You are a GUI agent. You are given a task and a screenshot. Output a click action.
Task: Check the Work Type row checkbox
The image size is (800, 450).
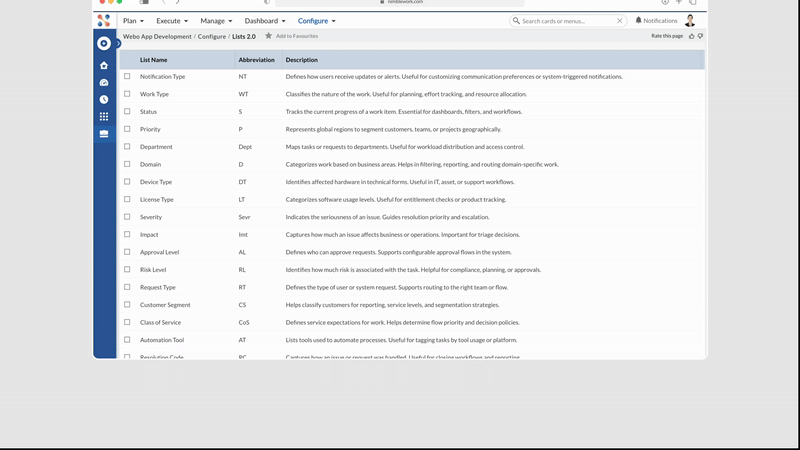127,94
